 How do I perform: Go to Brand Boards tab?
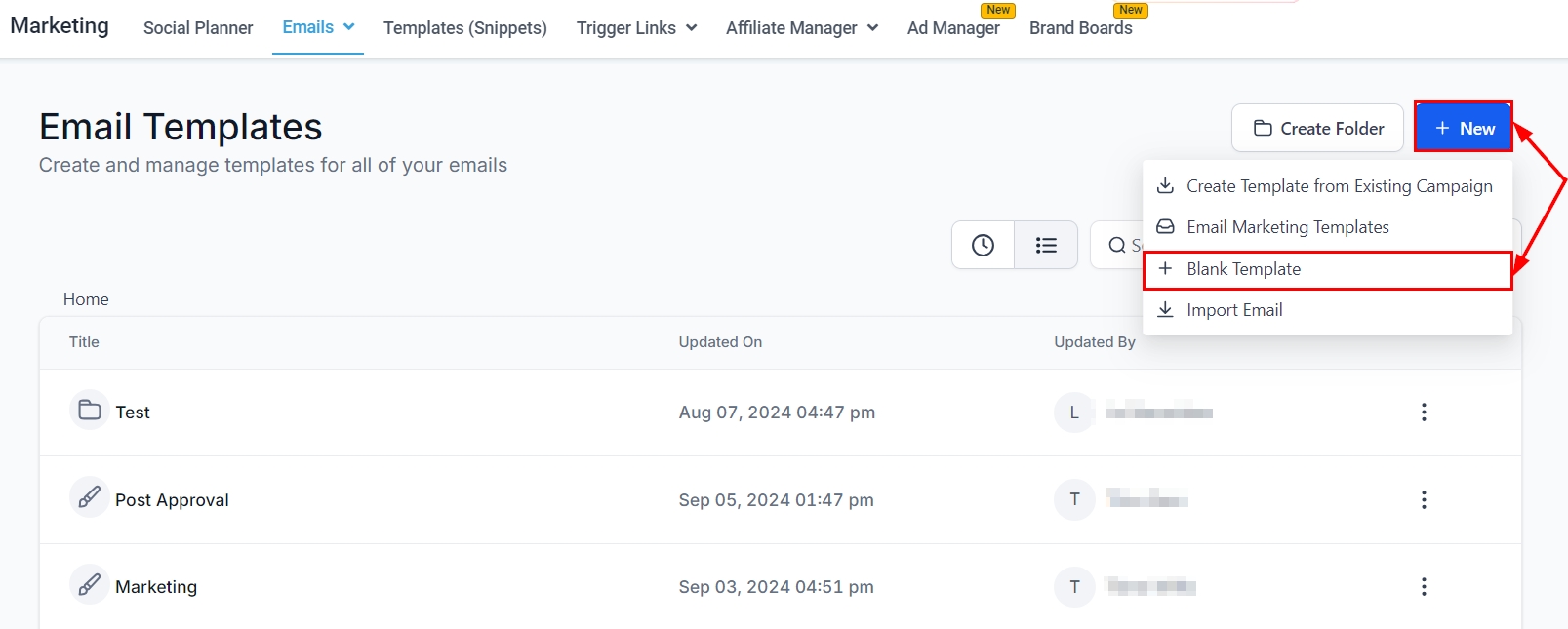point(1080,28)
